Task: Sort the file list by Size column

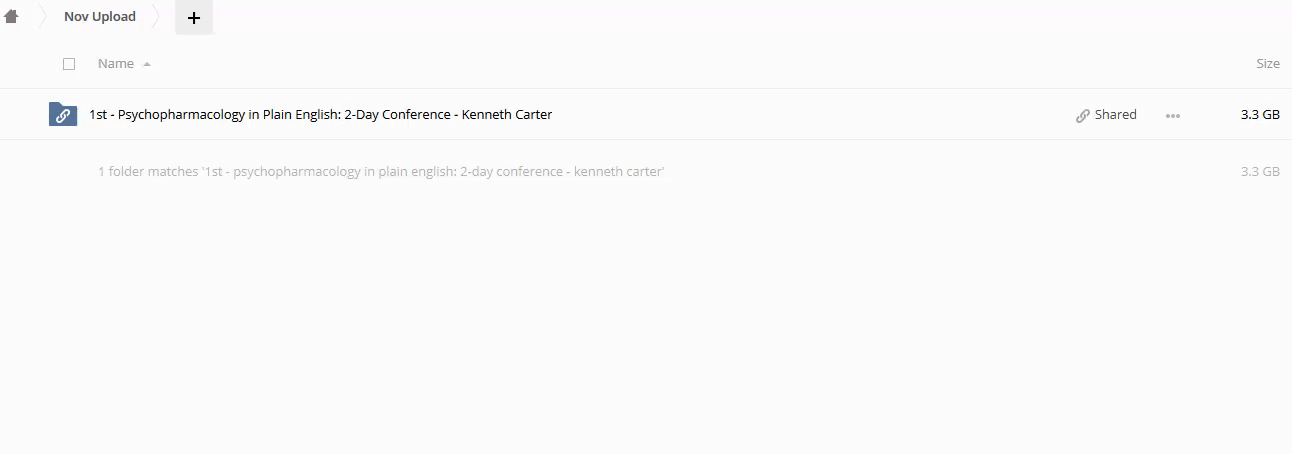Action: [x=1267, y=64]
